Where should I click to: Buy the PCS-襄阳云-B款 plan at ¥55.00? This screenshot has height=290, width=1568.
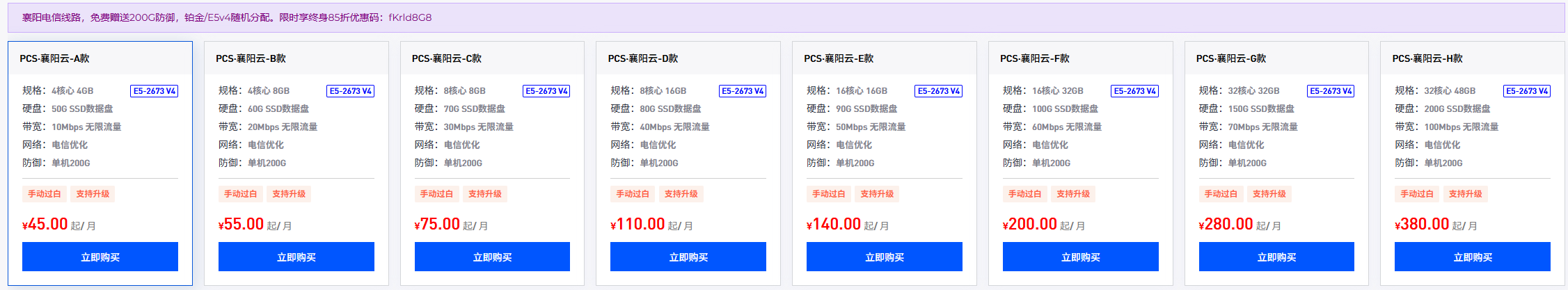click(296, 257)
